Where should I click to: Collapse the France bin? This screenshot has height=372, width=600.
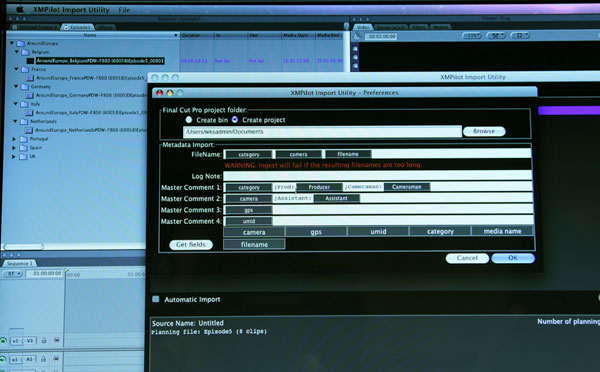[x=16, y=69]
